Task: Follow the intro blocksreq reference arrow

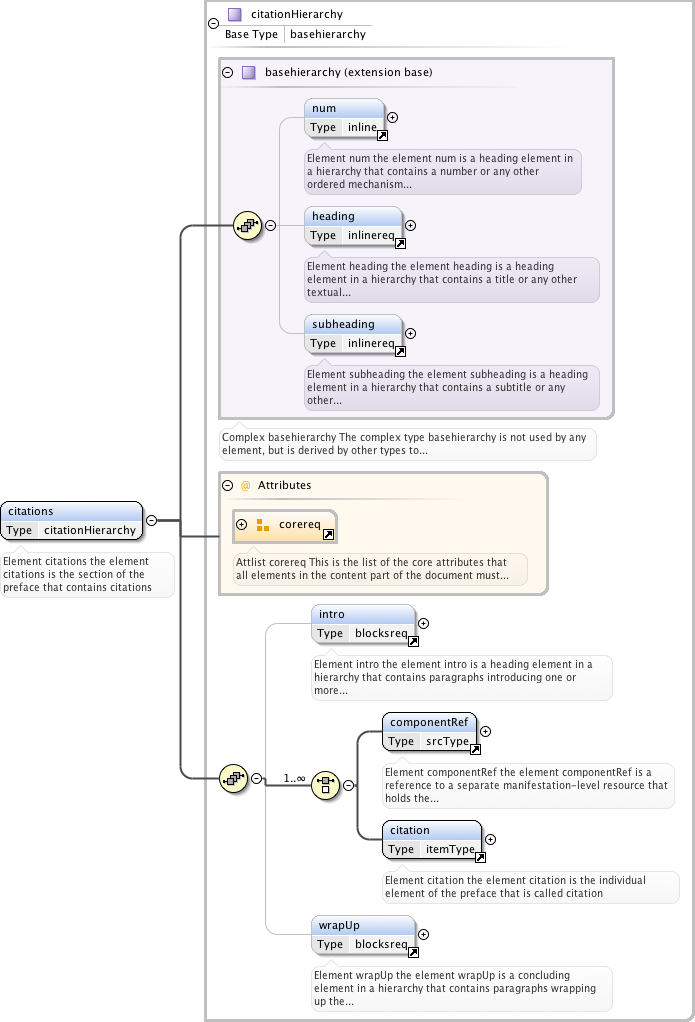Action: point(413,642)
